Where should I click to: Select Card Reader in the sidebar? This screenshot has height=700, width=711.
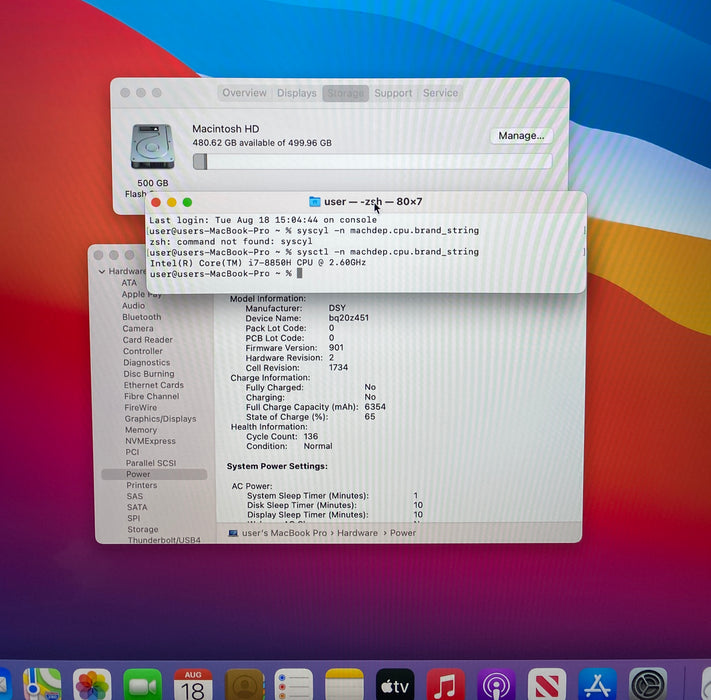(147, 340)
